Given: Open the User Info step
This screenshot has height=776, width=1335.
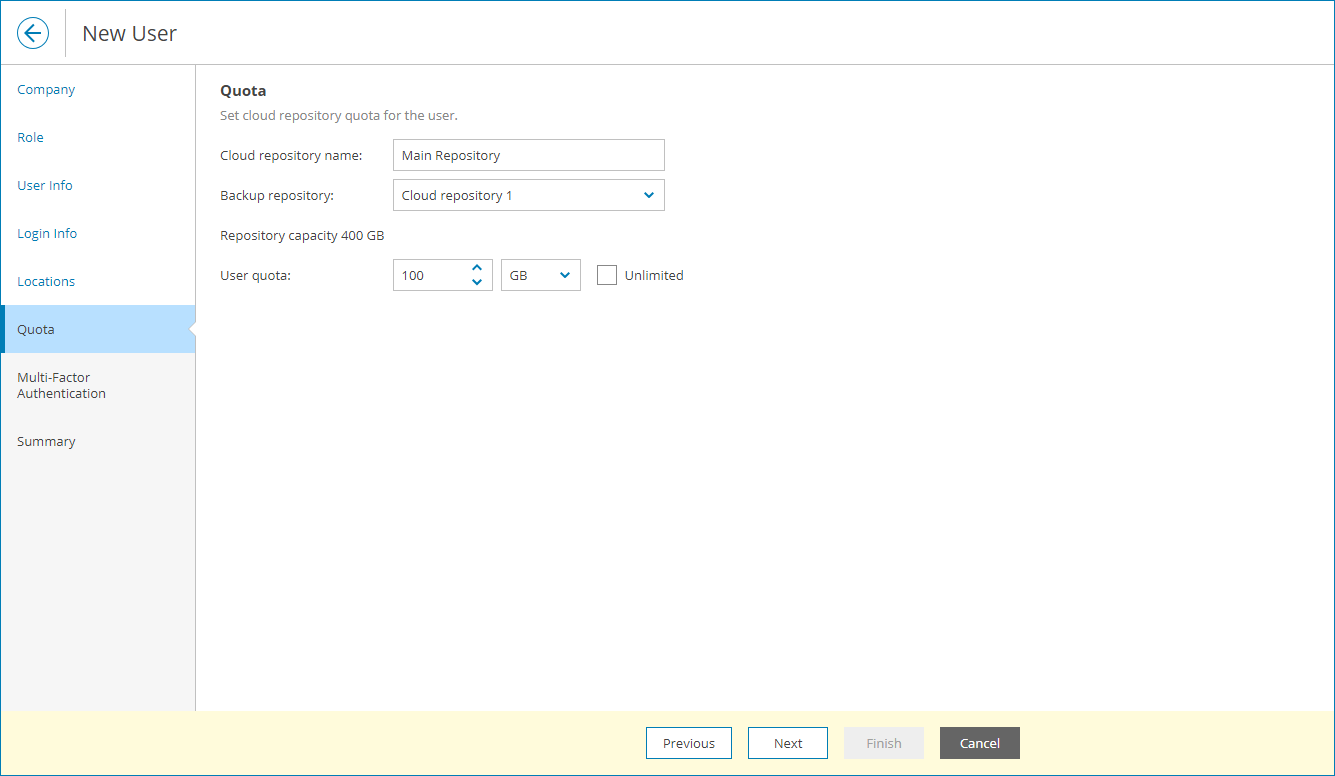Looking at the screenshot, I should tap(44, 185).
